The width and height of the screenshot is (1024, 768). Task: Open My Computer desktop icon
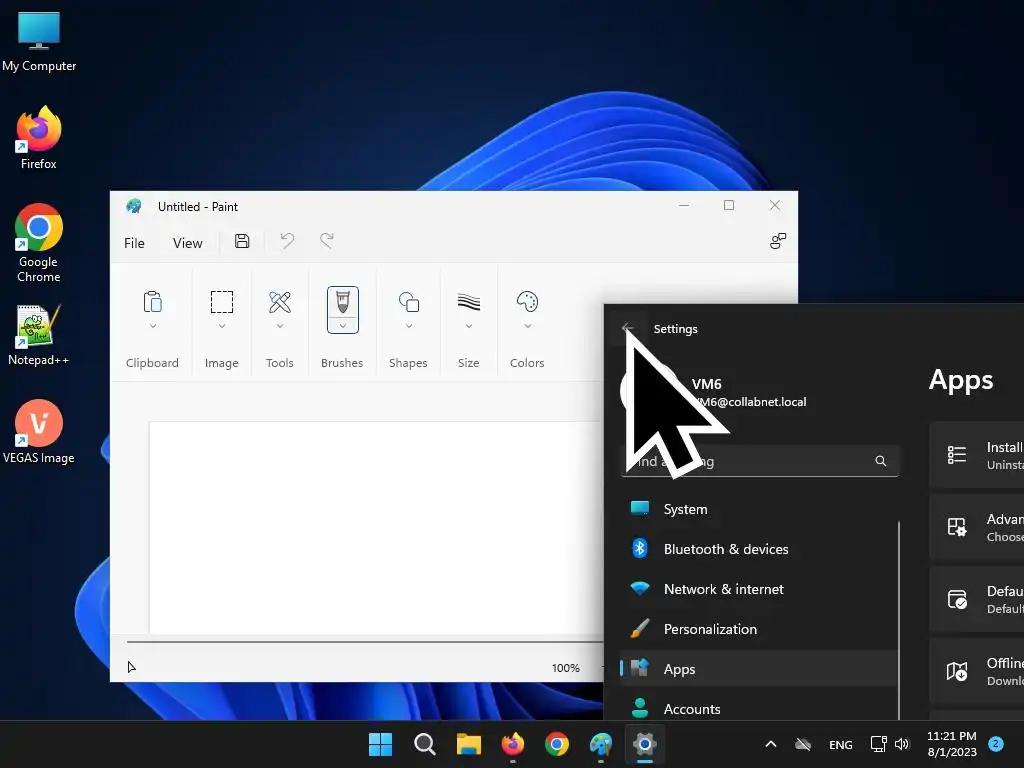tap(39, 41)
